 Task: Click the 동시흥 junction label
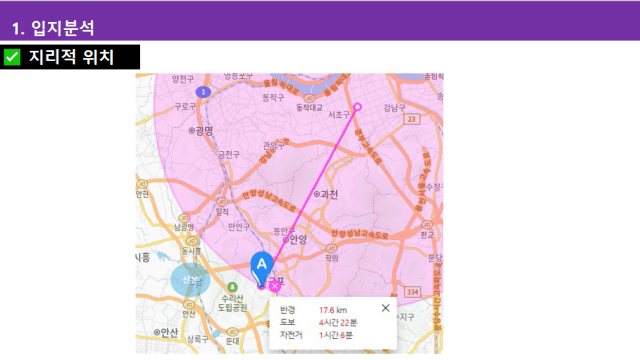(x=191, y=251)
